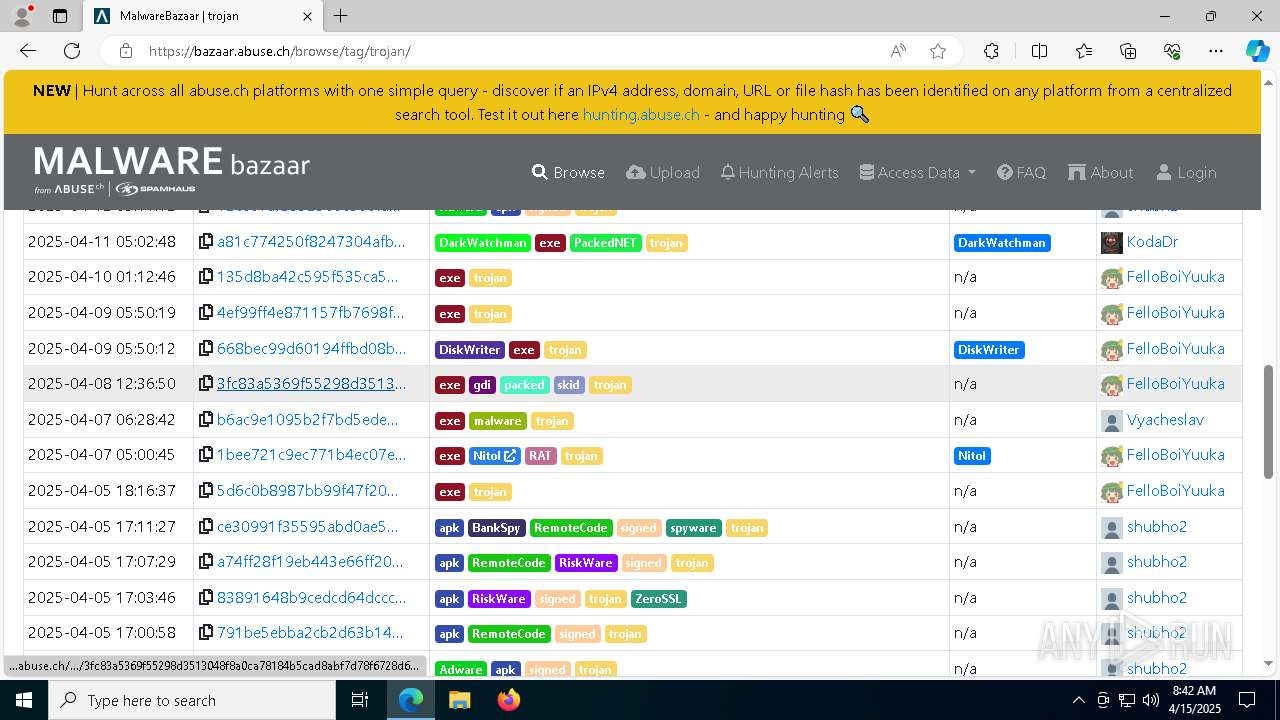Image resolution: width=1280 pixels, height=720 pixels.
Task: Copy hash 668bec99d60194ffbd08b to clipboard
Action: (x=206, y=349)
